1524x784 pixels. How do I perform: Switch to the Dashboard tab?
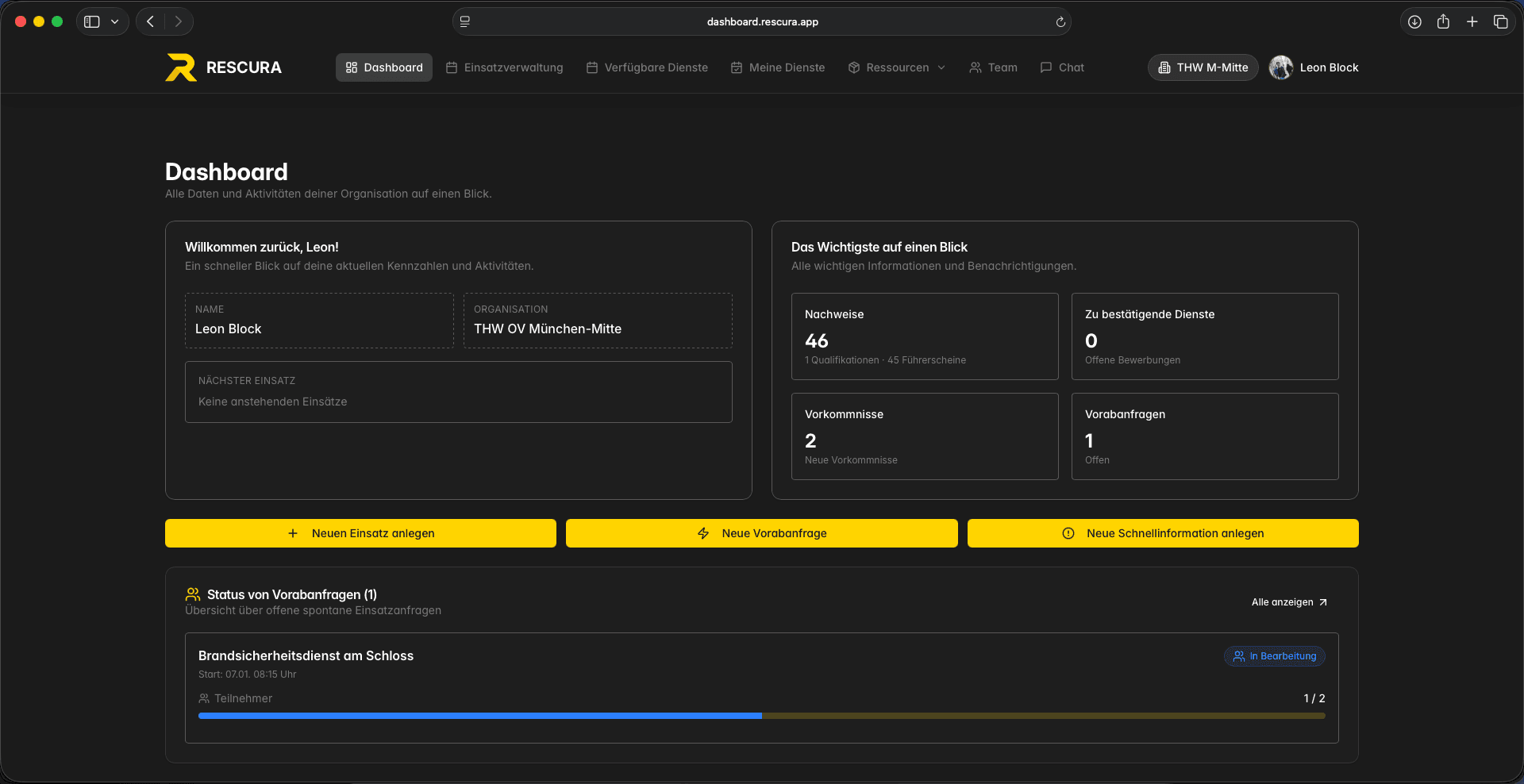tap(383, 67)
